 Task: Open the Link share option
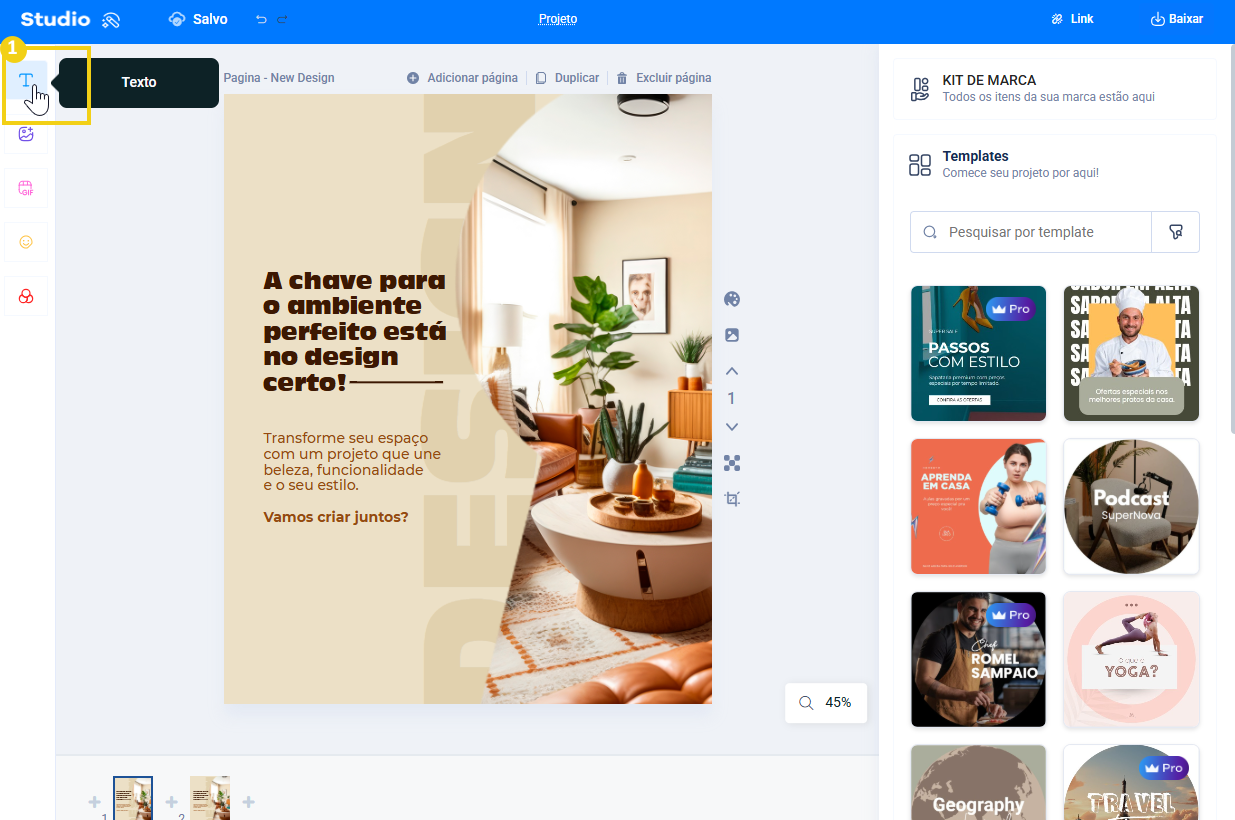pyautogui.click(x=1072, y=19)
